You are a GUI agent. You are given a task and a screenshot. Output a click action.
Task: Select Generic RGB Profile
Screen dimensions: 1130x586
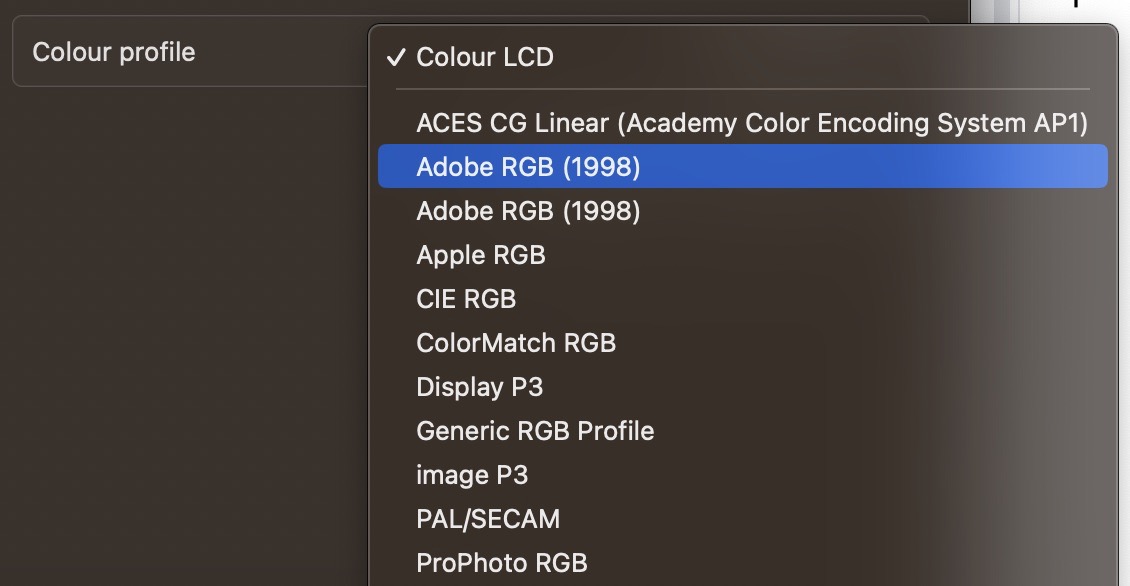(743, 431)
